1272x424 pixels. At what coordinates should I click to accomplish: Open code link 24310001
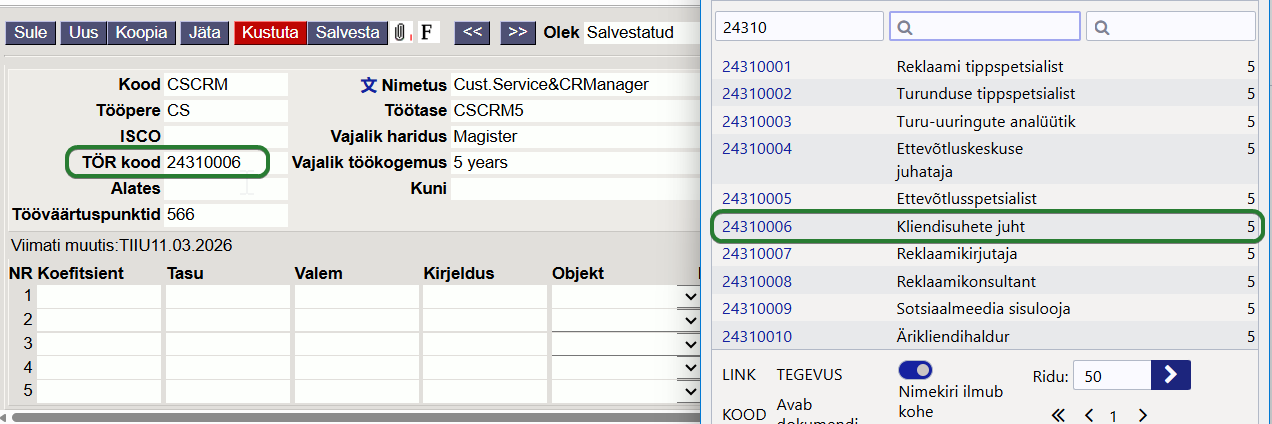point(756,67)
